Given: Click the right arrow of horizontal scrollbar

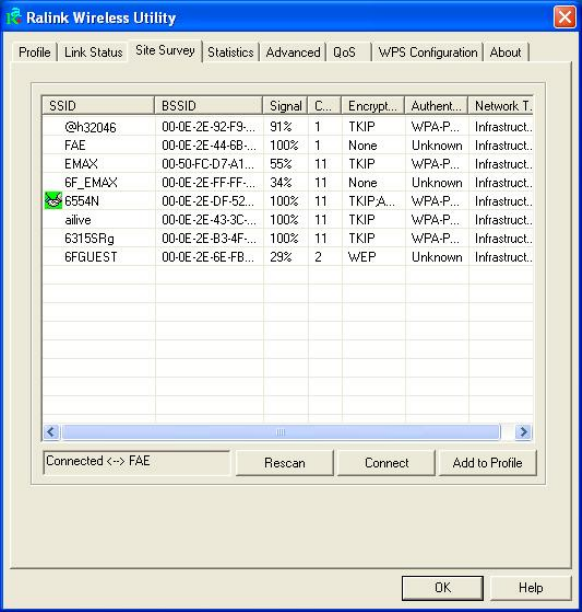Looking at the screenshot, I should click(523, 432).
